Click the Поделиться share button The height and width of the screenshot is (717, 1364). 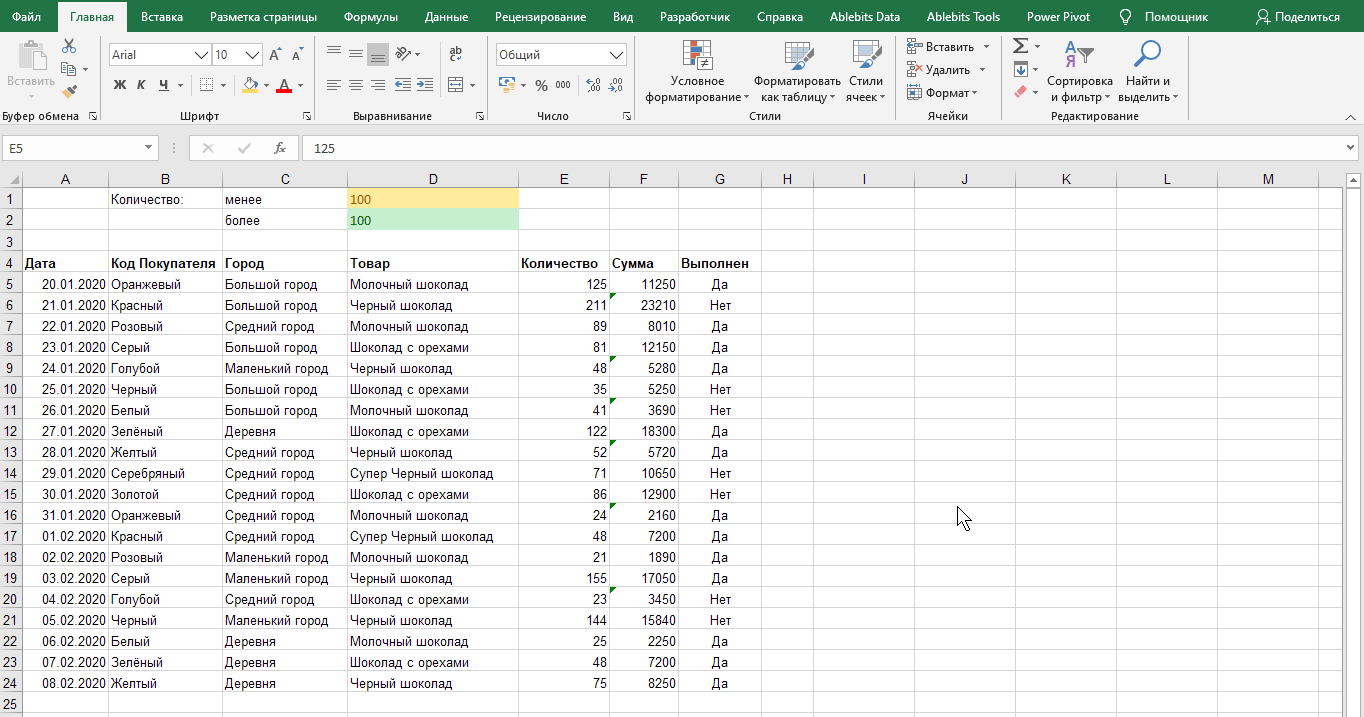point(1297,17)
